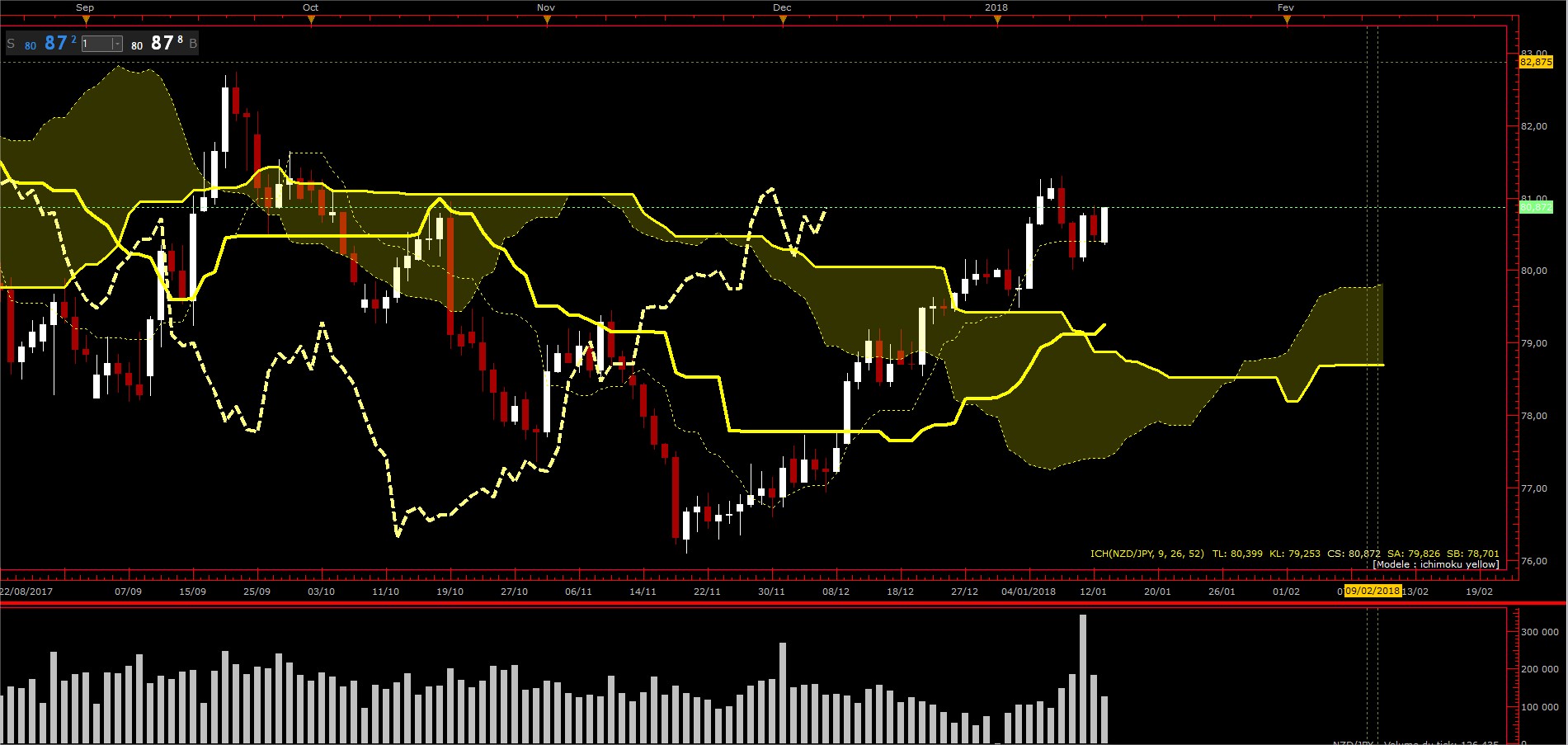The height and width of the screenshot is (745, 1568).
Task: Click the SA: 79,826 value
Action: click(x=1415, y=554)
